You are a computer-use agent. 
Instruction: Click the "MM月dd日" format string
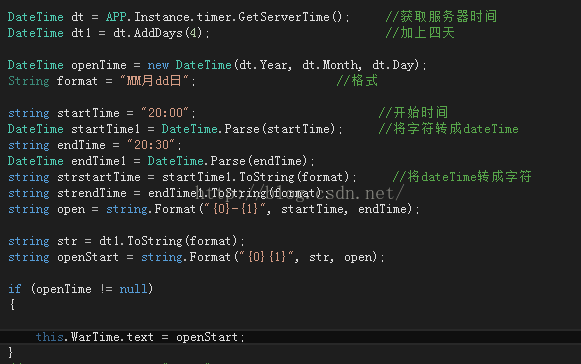pos(154,81)
